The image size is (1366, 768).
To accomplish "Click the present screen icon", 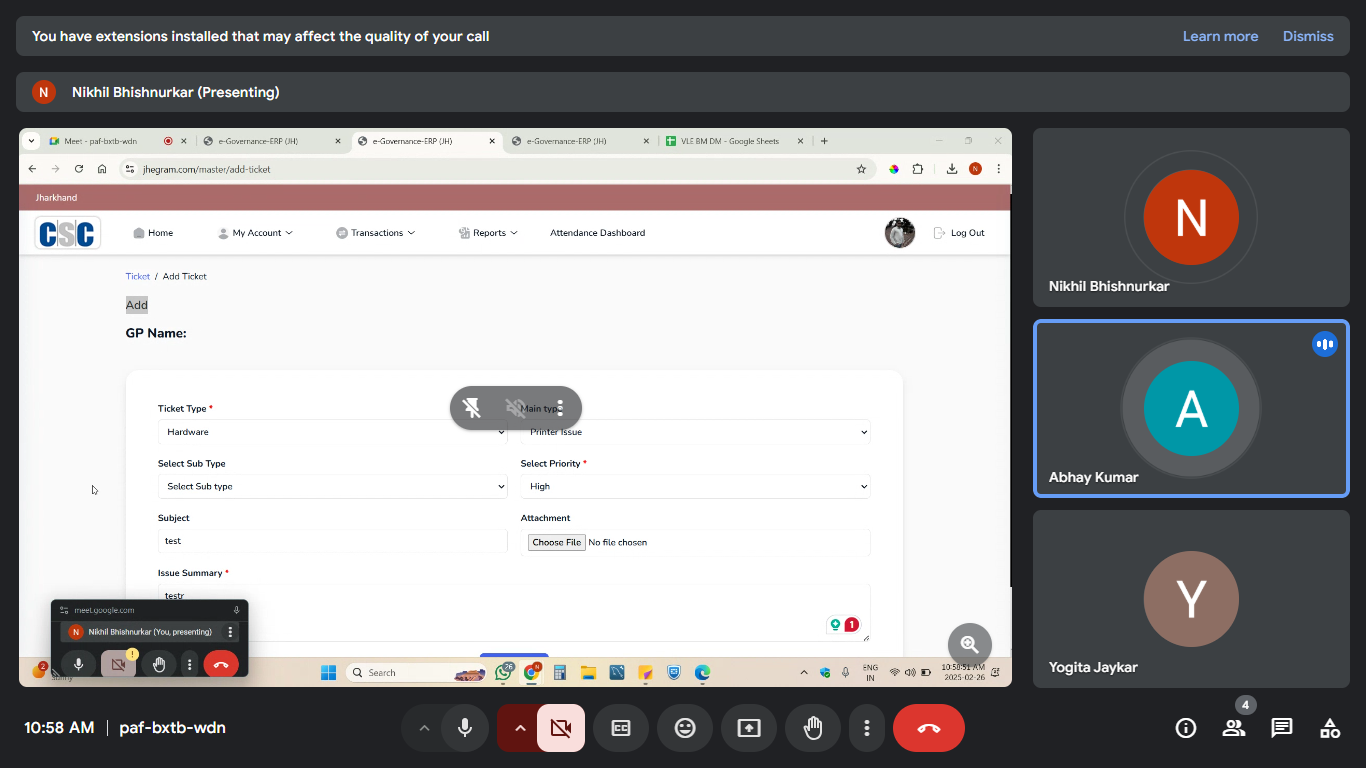I will pyautogui.click(x=749, y=728).
